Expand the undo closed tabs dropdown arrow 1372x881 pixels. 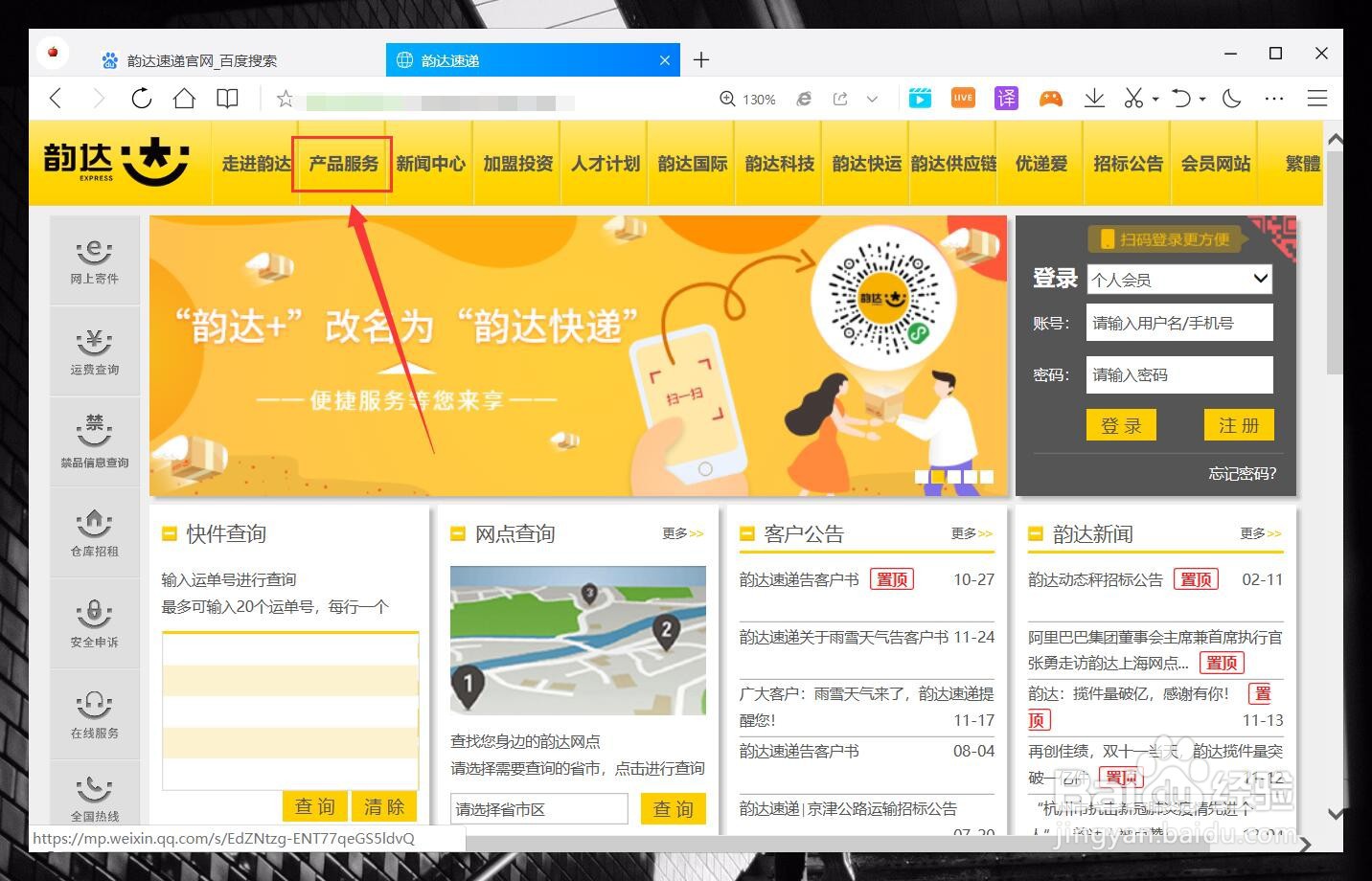pyautogui.click(x=1202, y=99)
